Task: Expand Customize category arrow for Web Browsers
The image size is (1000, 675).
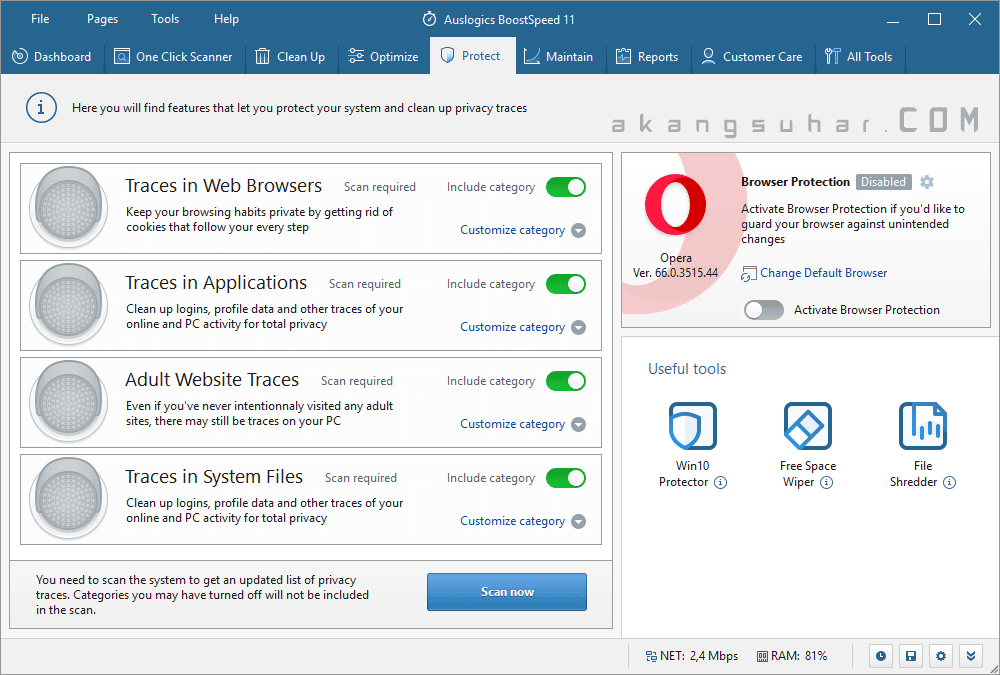Action: (578, 230)
